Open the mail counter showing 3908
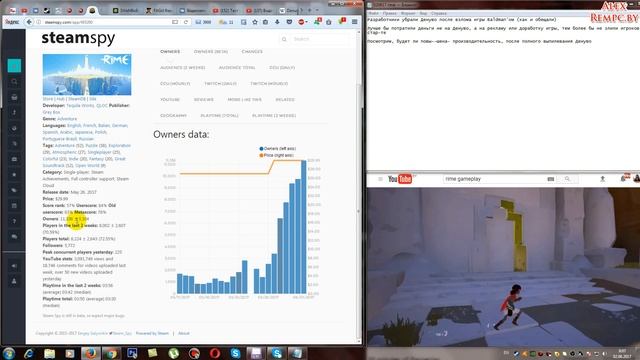 point(203,22)
